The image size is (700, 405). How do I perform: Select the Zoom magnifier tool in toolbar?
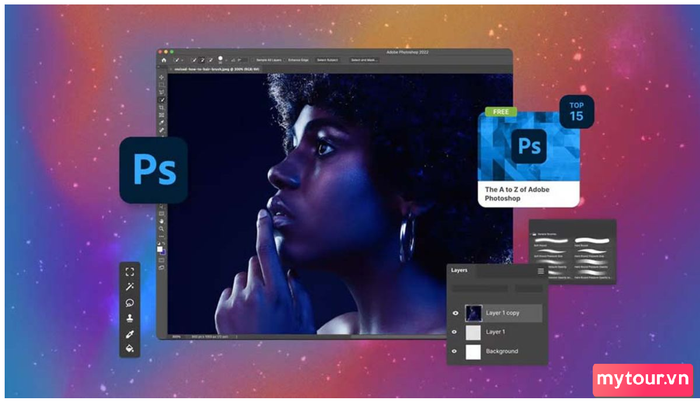[162, 229]
